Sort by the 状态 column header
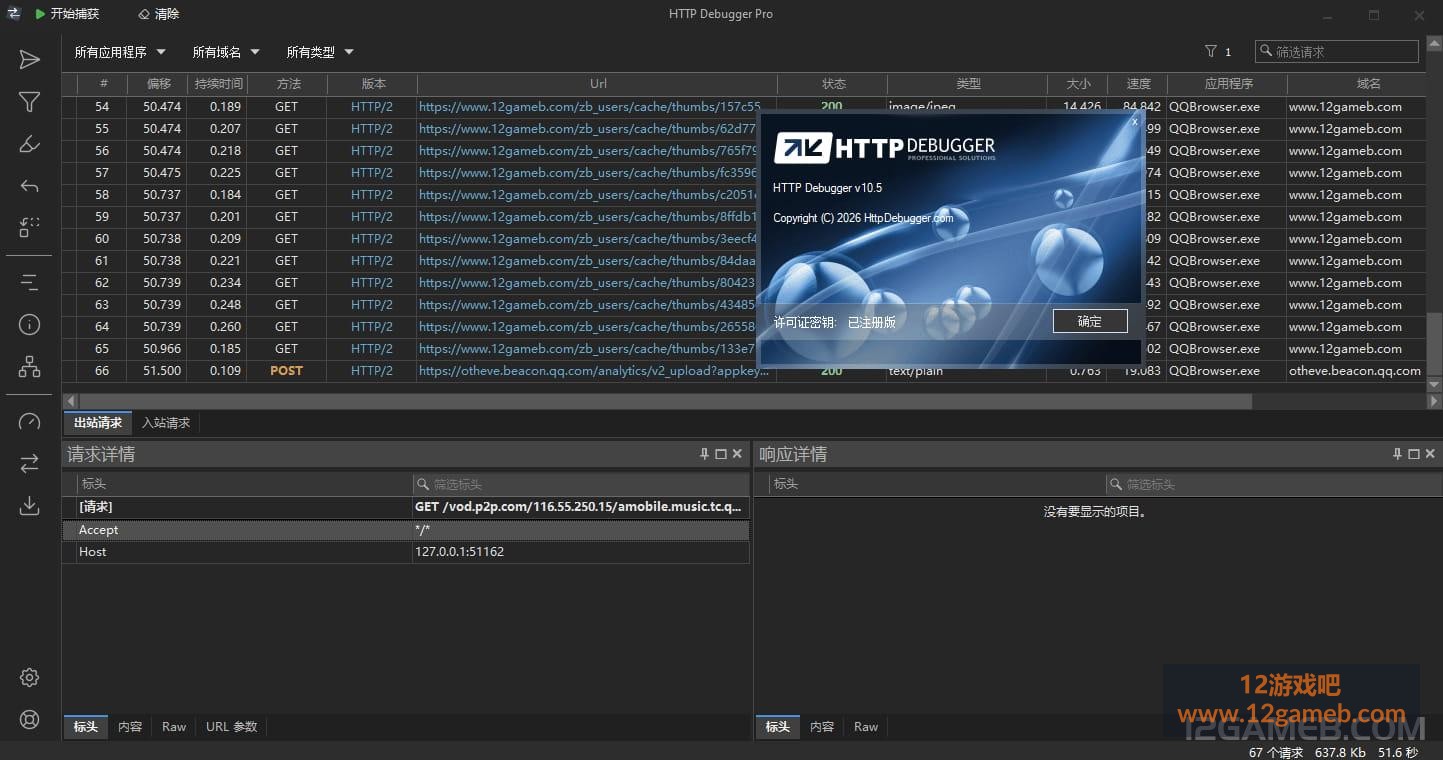 point(833,84)
